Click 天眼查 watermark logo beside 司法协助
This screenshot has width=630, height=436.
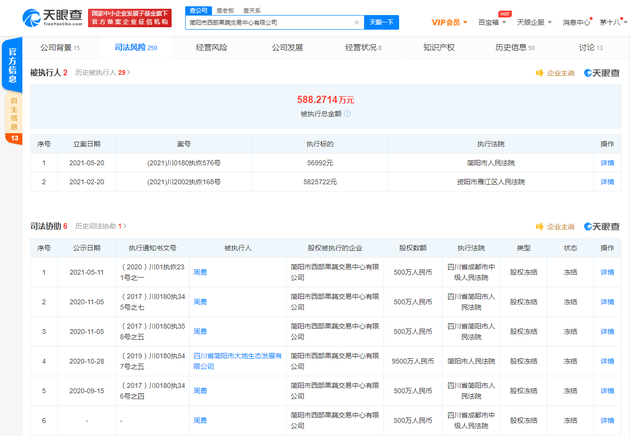601,227
